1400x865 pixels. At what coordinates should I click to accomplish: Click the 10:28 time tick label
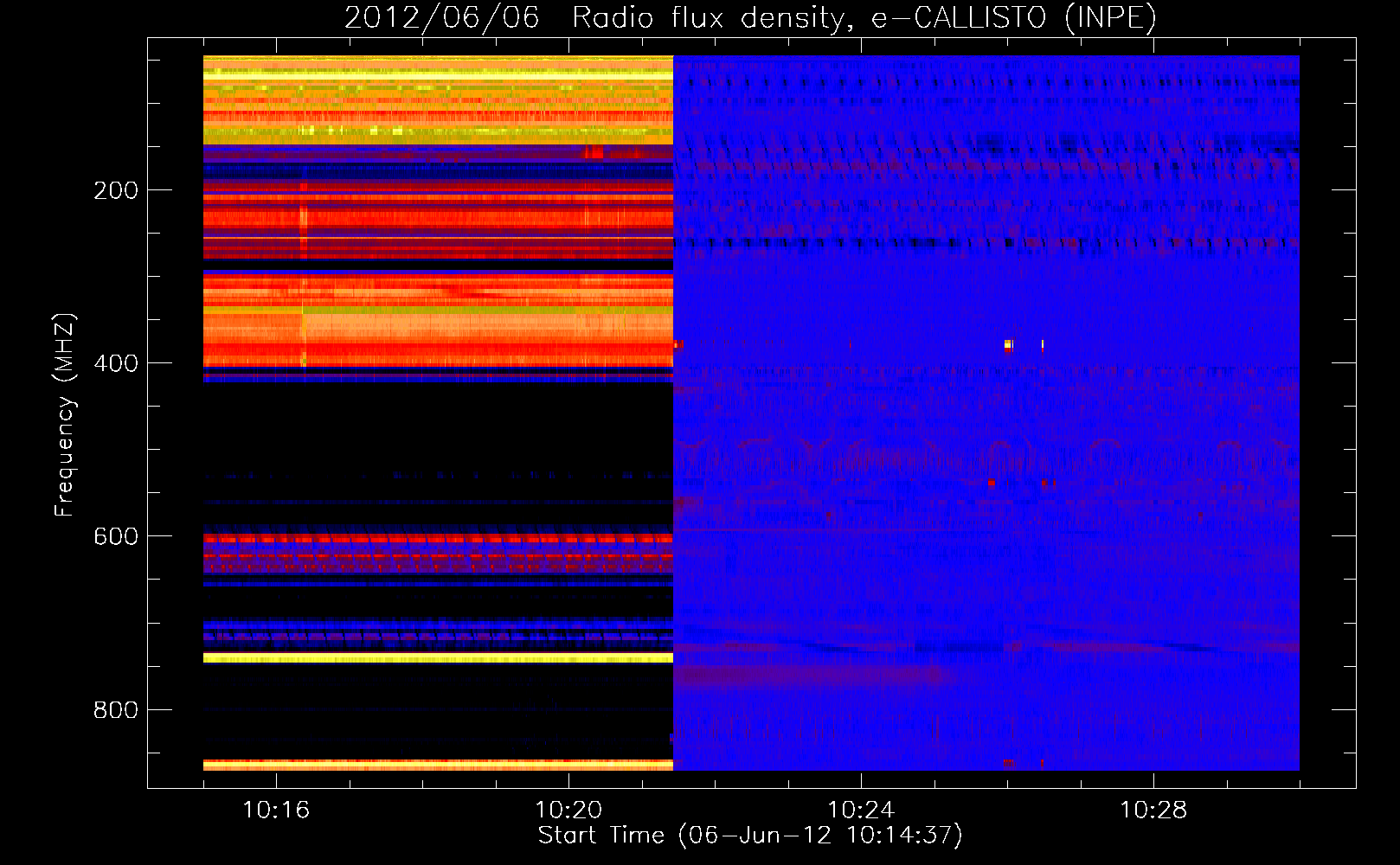click(1153, 811)
